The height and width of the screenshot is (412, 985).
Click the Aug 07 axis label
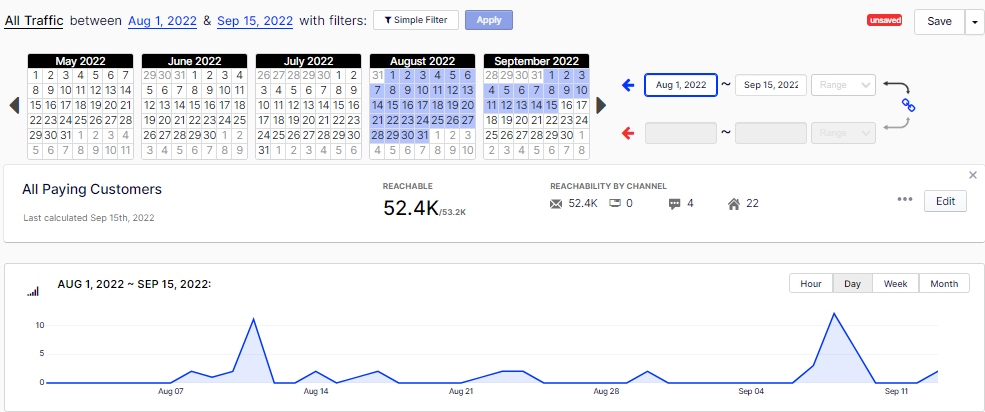tap(170, 391)
